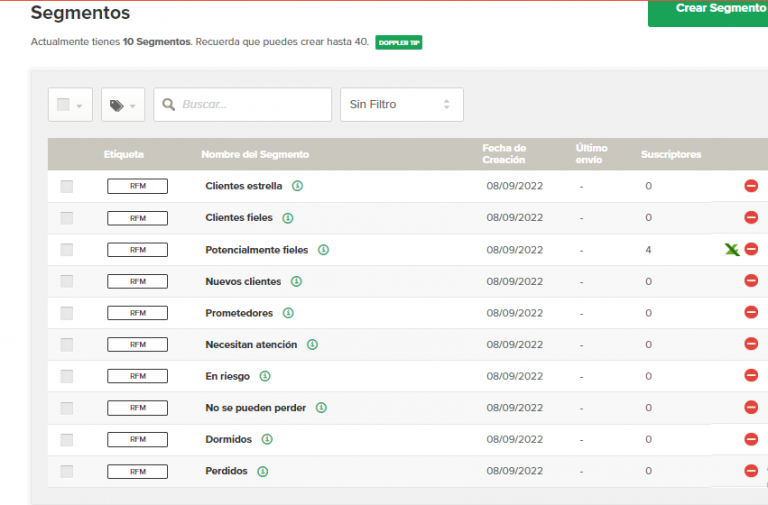
Task: Sort by Fecha de Creación column
Action: tap(504, 154)
